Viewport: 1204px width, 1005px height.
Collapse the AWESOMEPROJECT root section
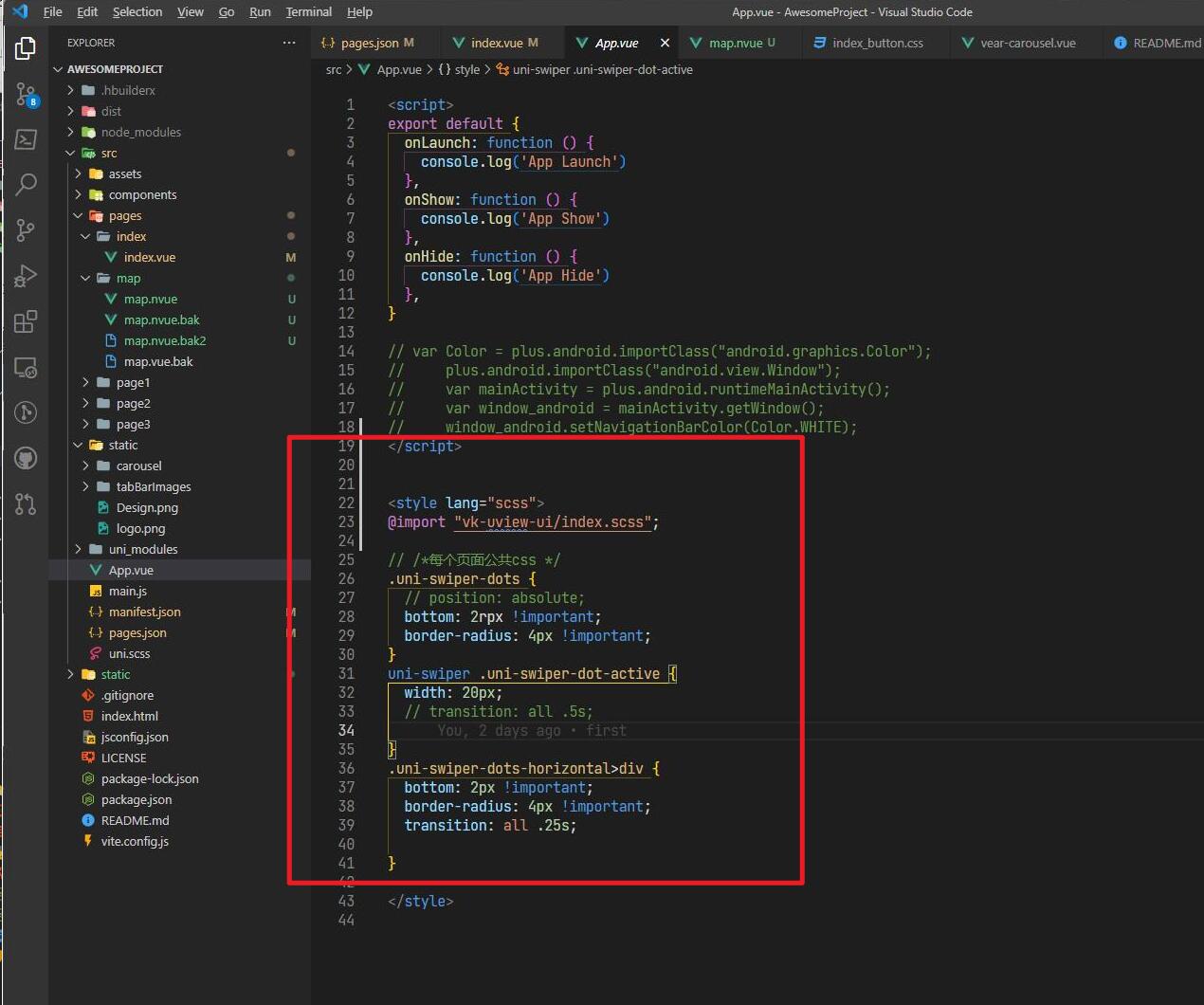(x=115, y=69)
